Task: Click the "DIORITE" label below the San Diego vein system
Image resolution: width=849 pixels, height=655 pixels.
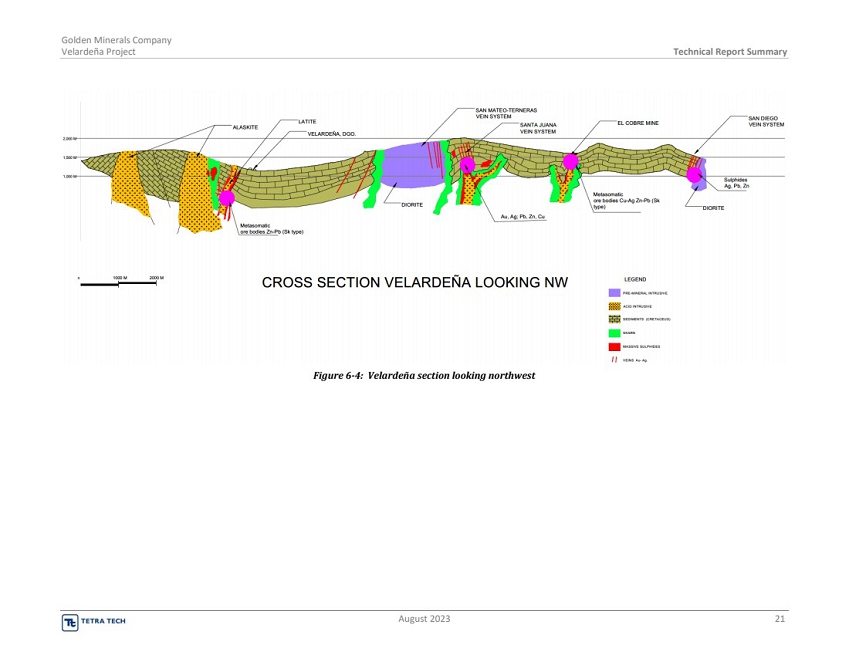Action: pos(713,208)
